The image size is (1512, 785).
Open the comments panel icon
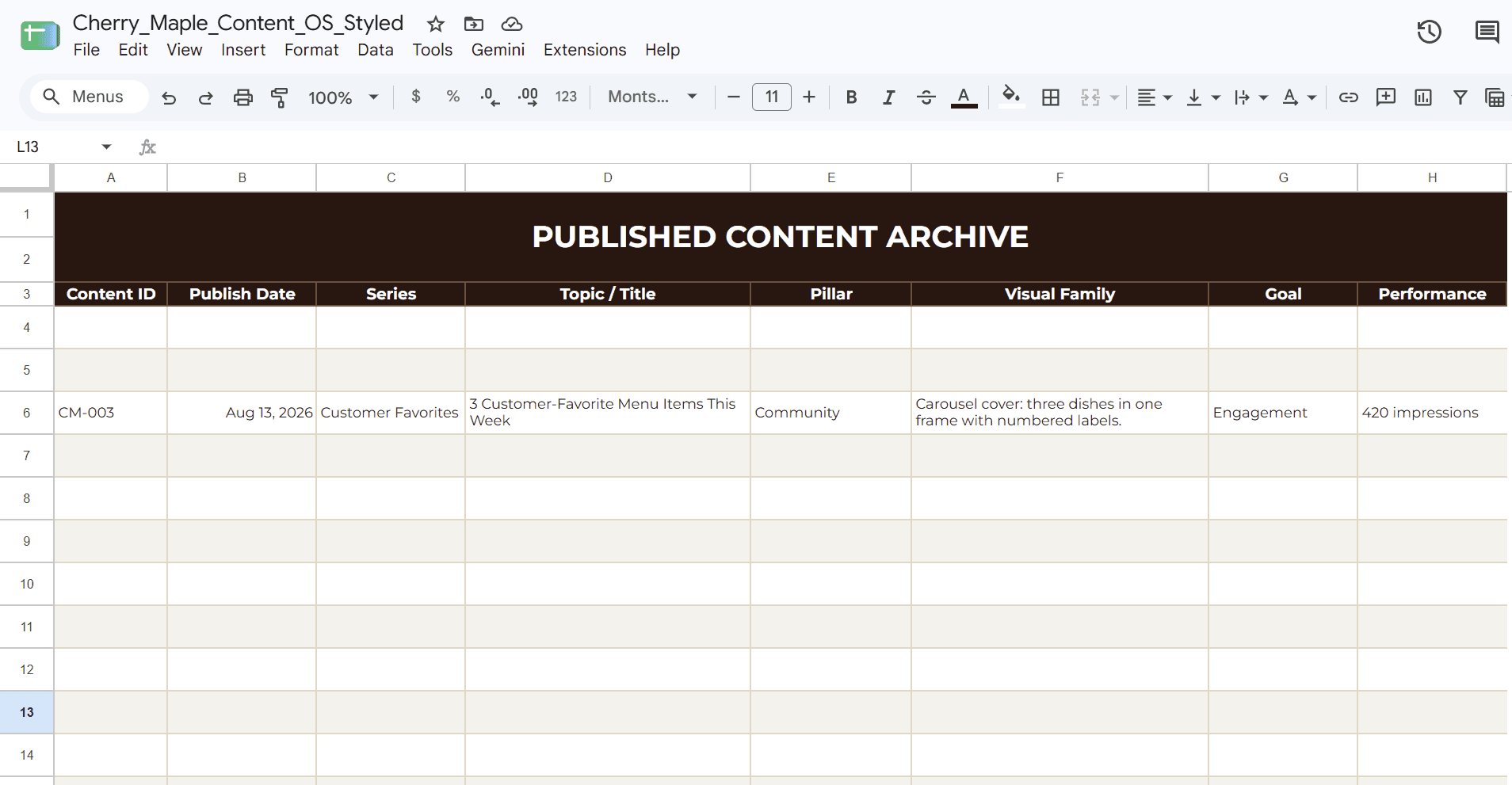1487,32
